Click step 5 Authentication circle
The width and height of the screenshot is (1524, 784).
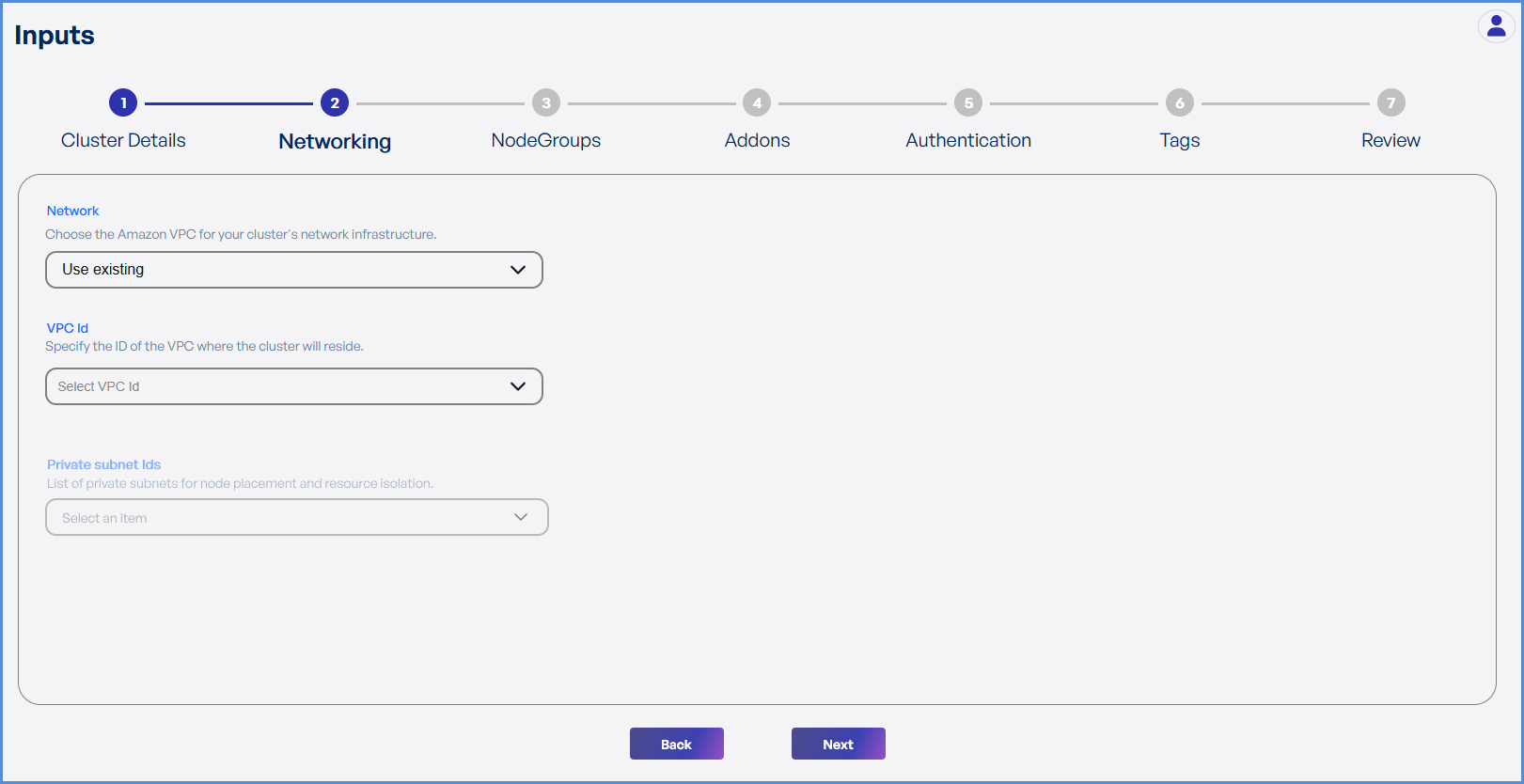[x=968, y=102]
